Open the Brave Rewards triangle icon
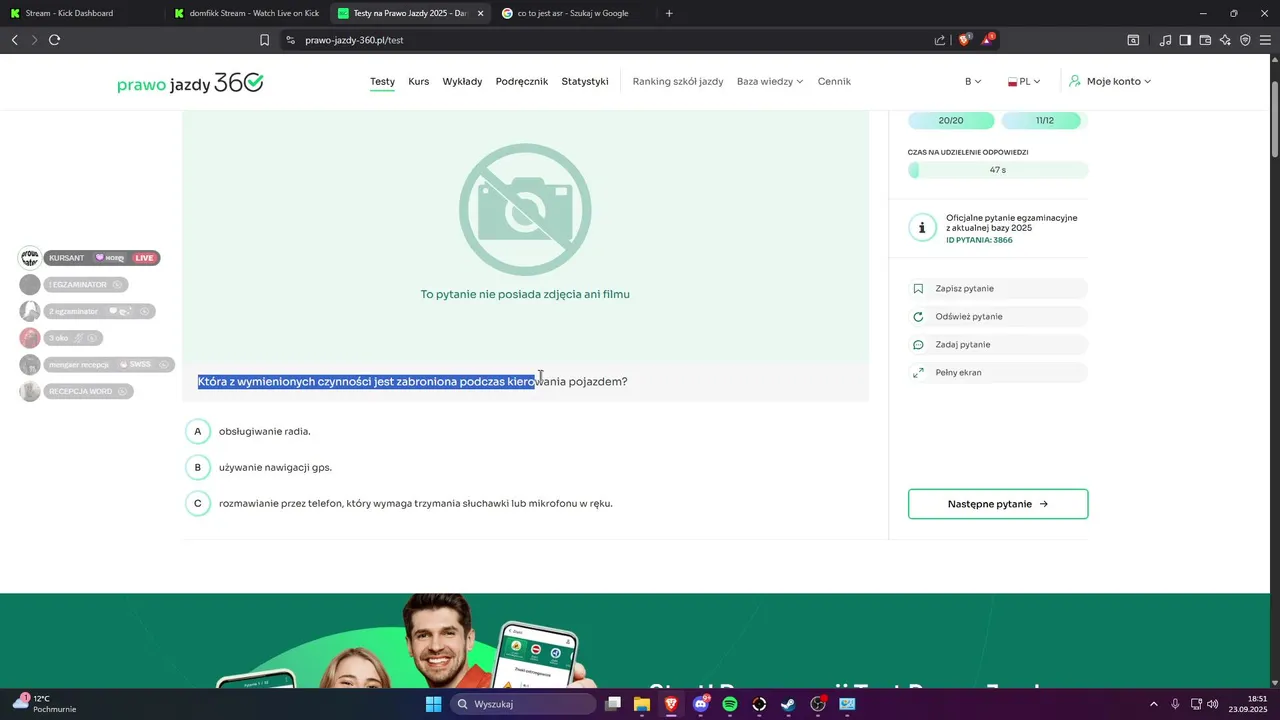 pos(988,40)
